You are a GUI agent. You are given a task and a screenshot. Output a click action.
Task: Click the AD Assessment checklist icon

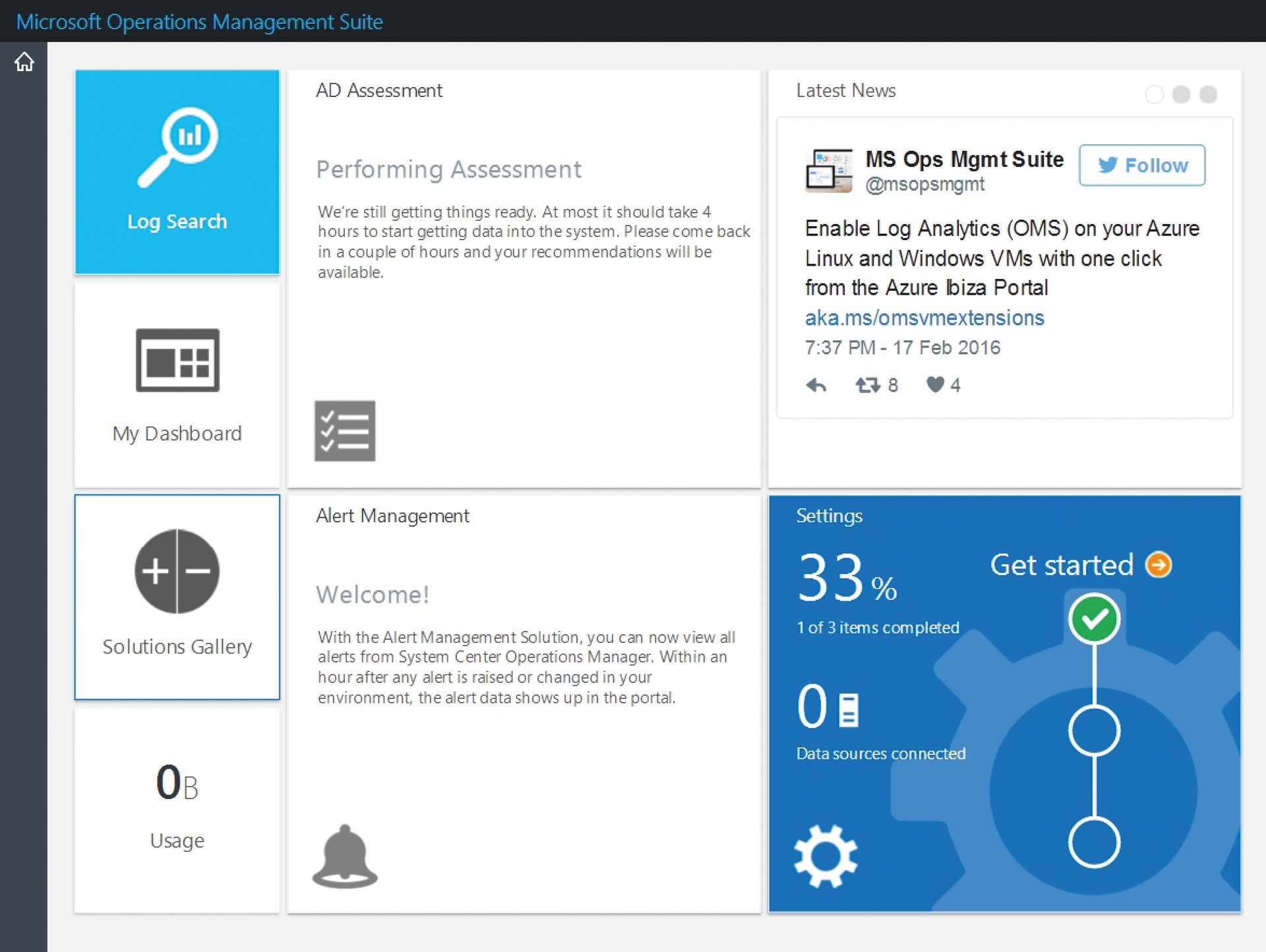(345, 431)
